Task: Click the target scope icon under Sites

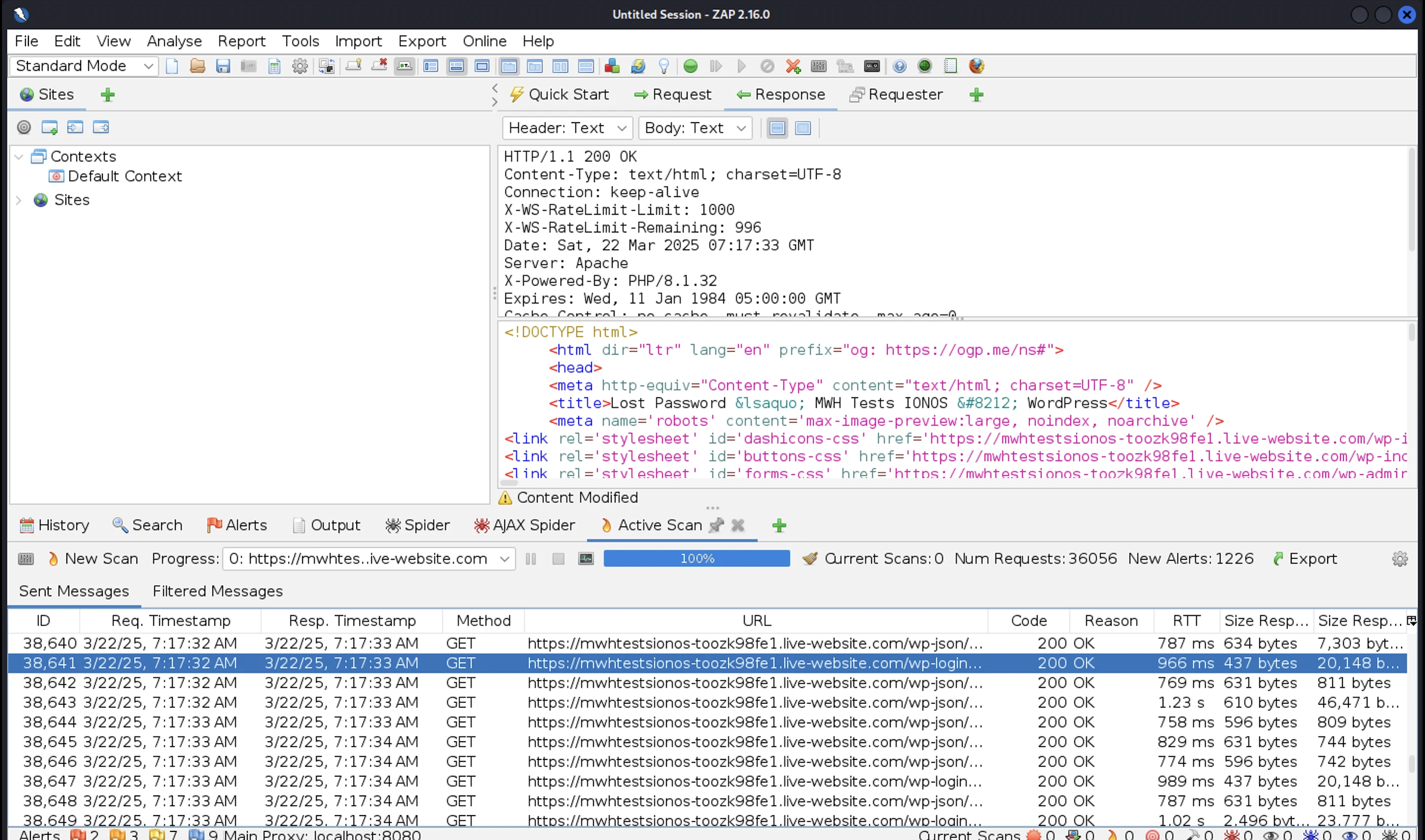Action: click(24, 127)
